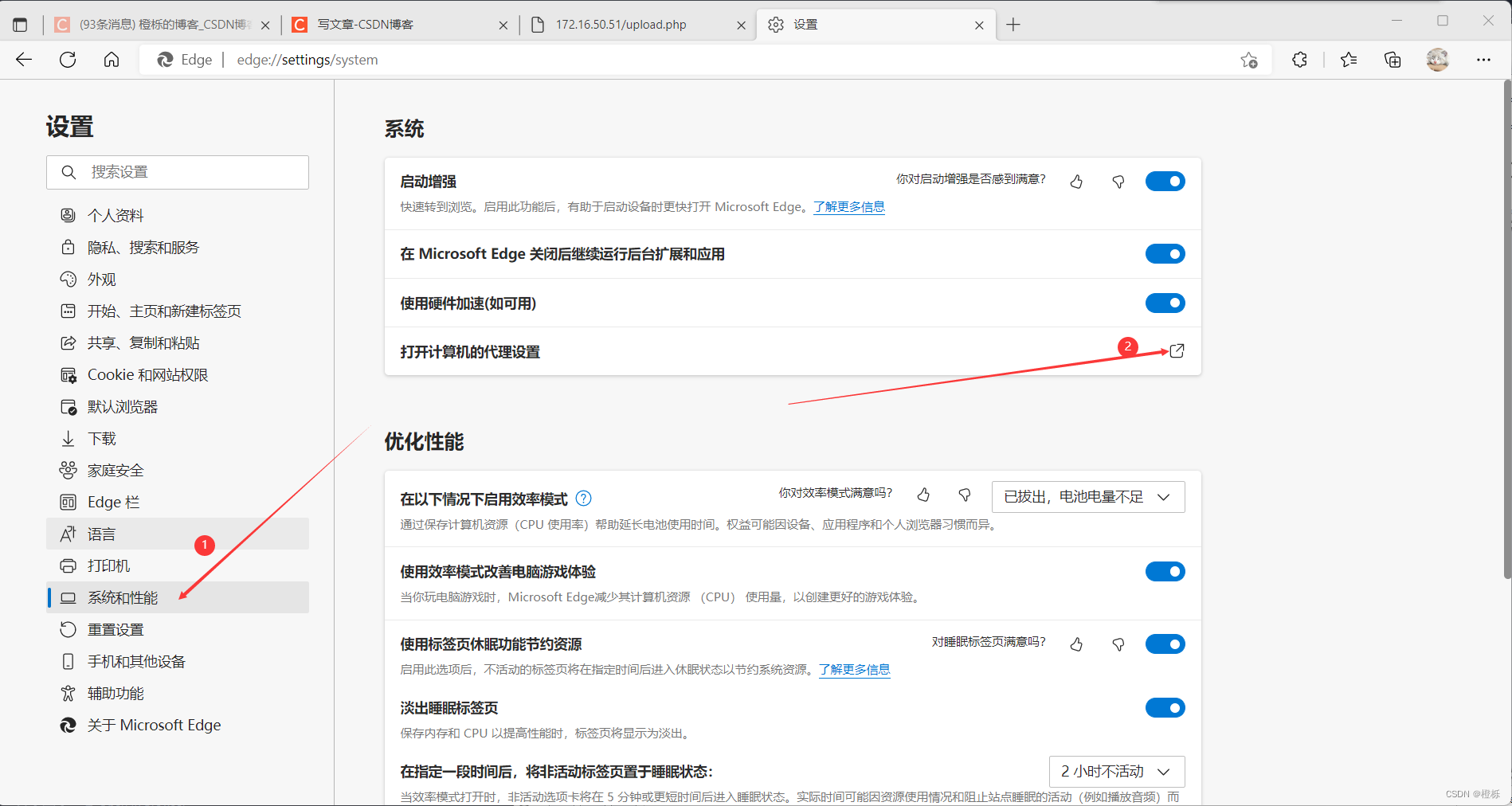Open the Extensions puzzle icon
The width and height of the screenshot is (1512, 806).
pyautogui.click(x=1299, y=60)
